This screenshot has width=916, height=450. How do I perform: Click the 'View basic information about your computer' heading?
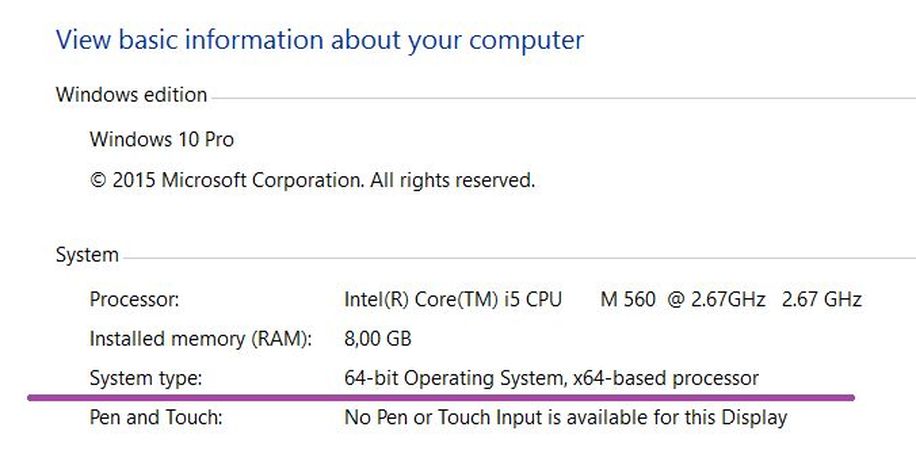click(319, 41)
